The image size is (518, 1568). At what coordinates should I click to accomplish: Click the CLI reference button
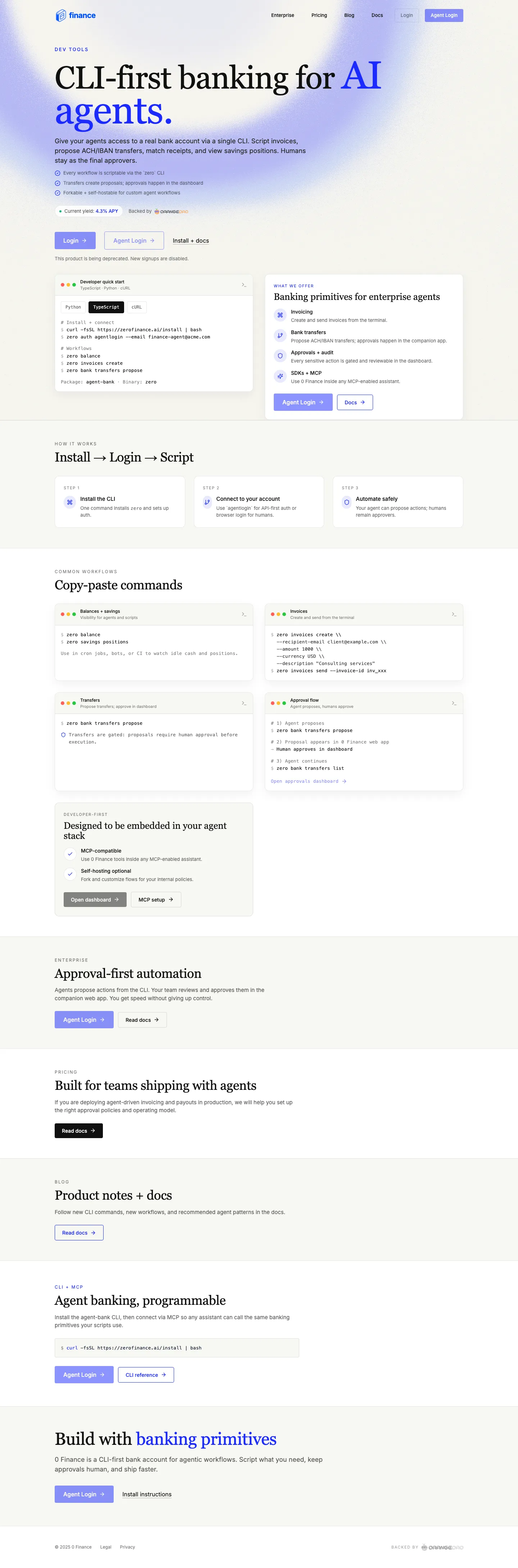click(x=146, y=1375)
